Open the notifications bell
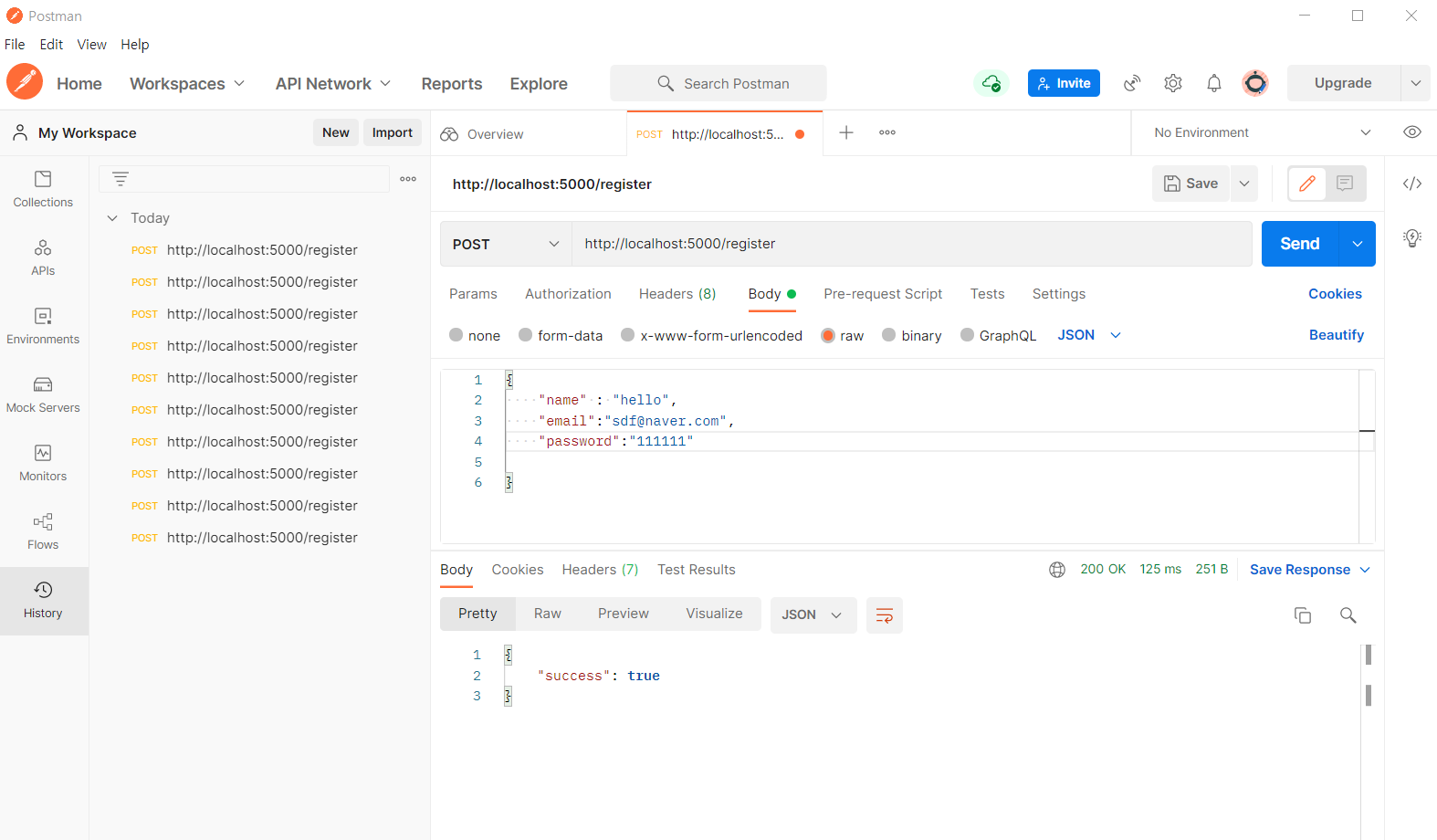Image resolution: width=1437 pixels, height=840 pixels. coord(1214,83)
